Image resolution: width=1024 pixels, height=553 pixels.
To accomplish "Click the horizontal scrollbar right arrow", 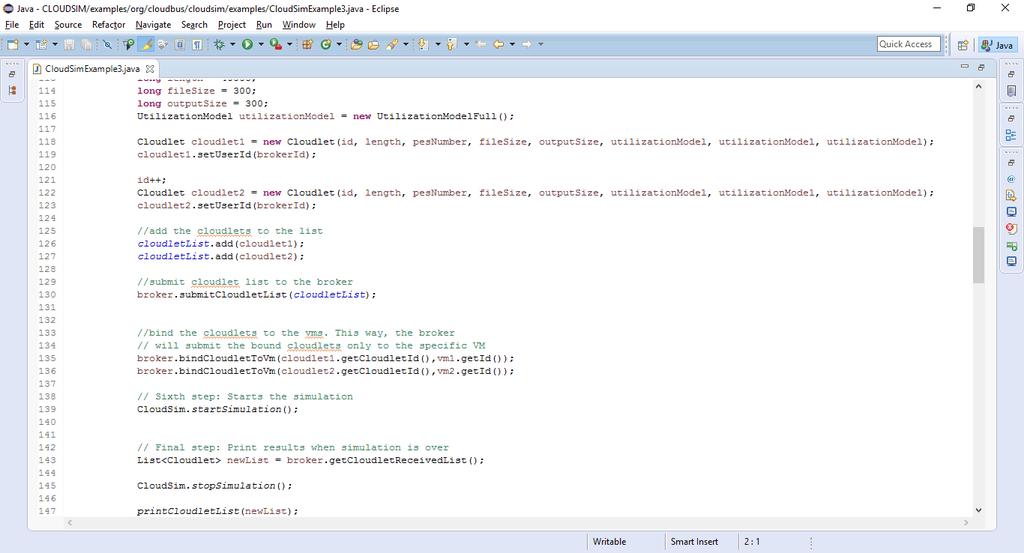I will (965, 522).
